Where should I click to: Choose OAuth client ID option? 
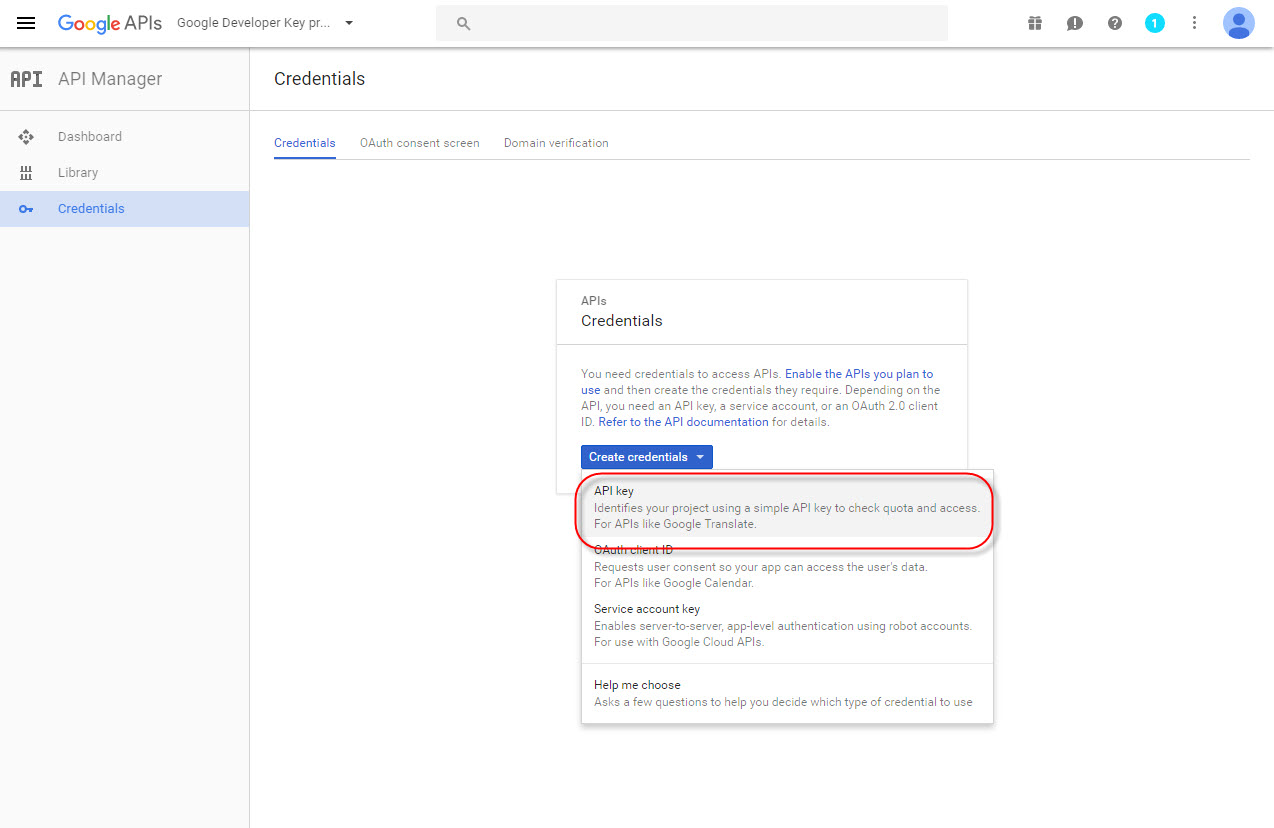coord(787,566)
